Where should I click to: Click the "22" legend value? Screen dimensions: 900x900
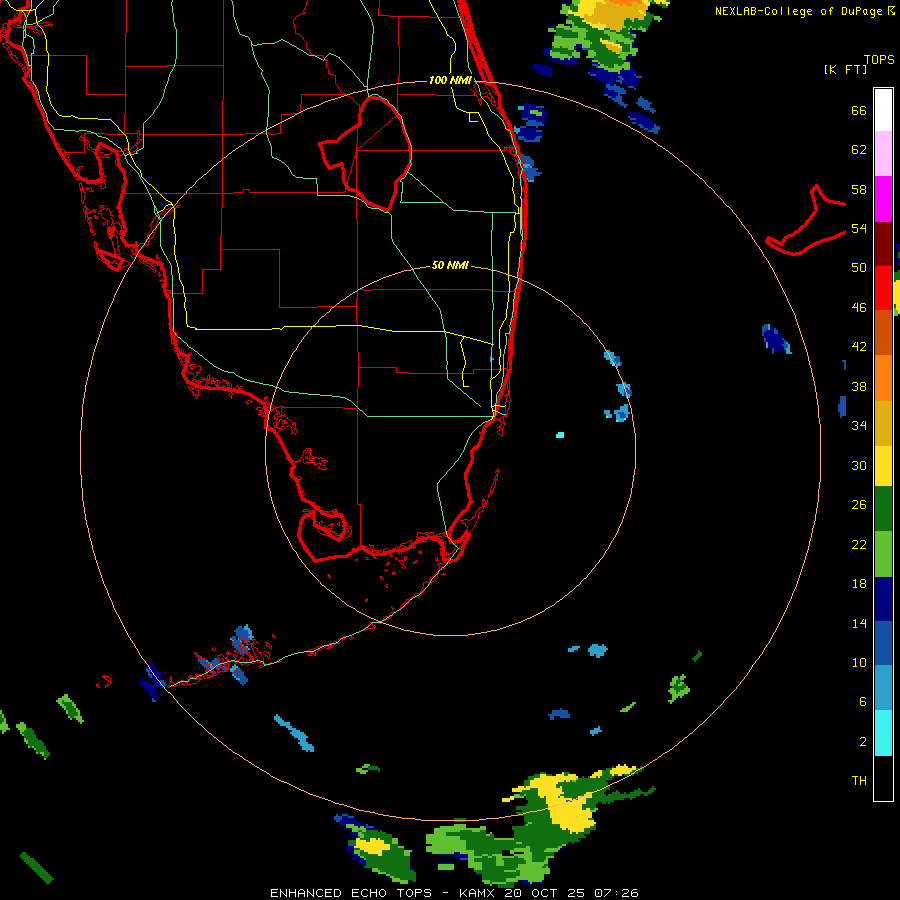859,545
